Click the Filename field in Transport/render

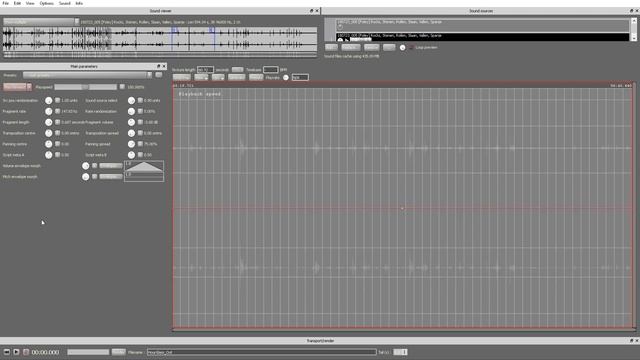tap(262, 352)
